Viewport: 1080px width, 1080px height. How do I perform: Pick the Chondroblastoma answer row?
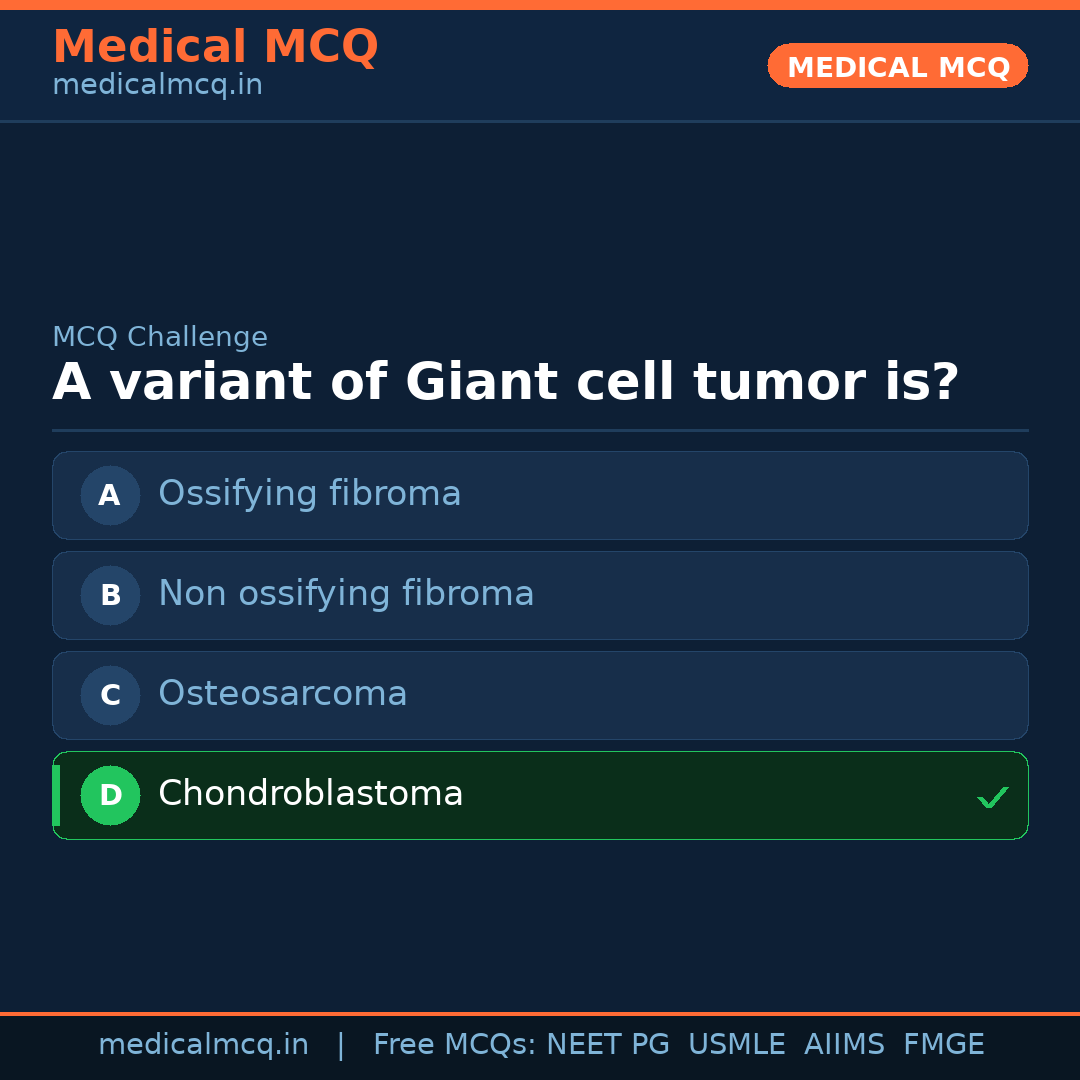540,795
